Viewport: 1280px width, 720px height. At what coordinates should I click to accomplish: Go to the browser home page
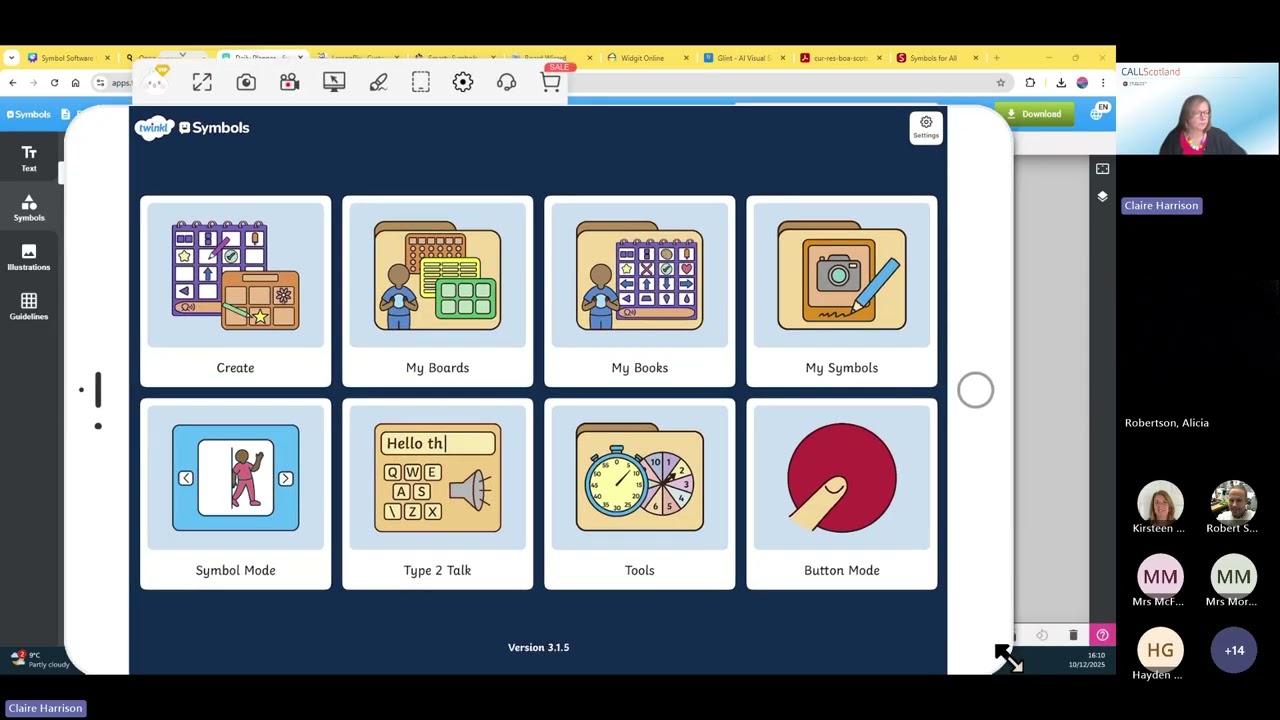point(75,83)
